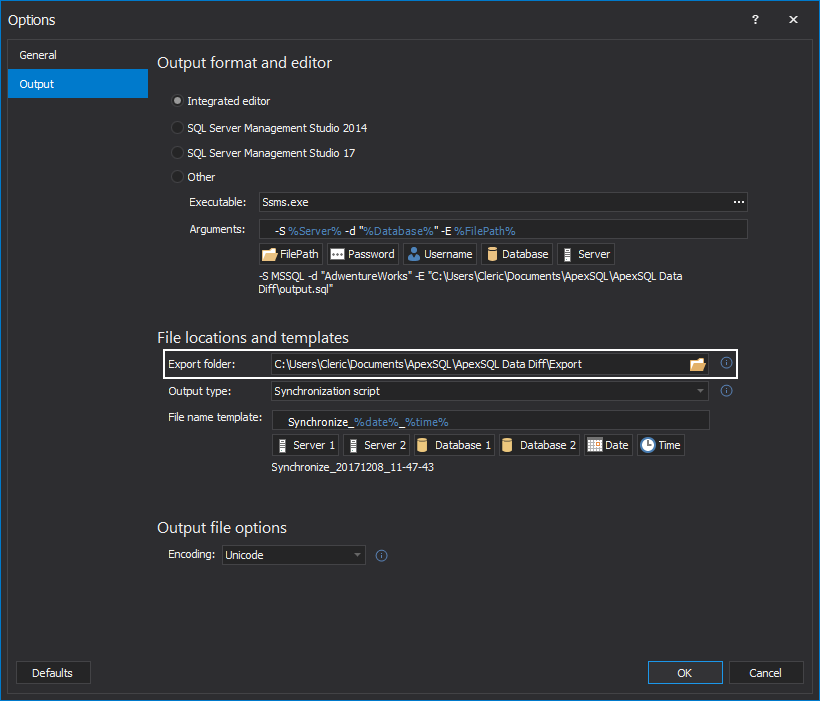This screenshot has width=820, height=701.
Task: Reset settings with Defaults button
Action: (x=53, y=673)
